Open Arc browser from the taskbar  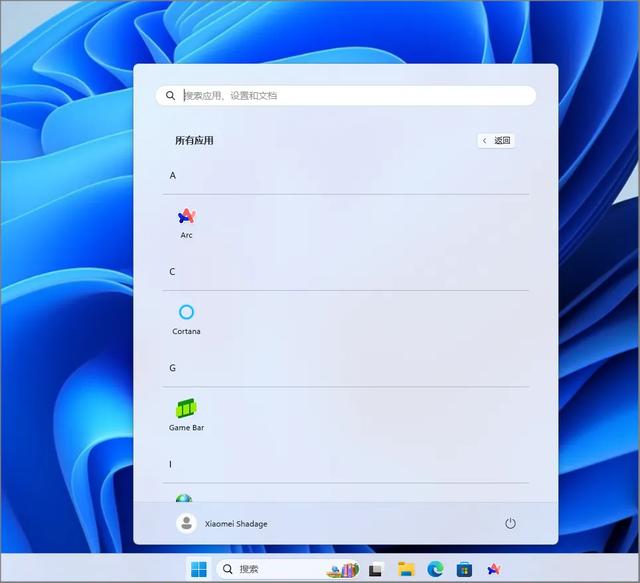tap(494, 569)
